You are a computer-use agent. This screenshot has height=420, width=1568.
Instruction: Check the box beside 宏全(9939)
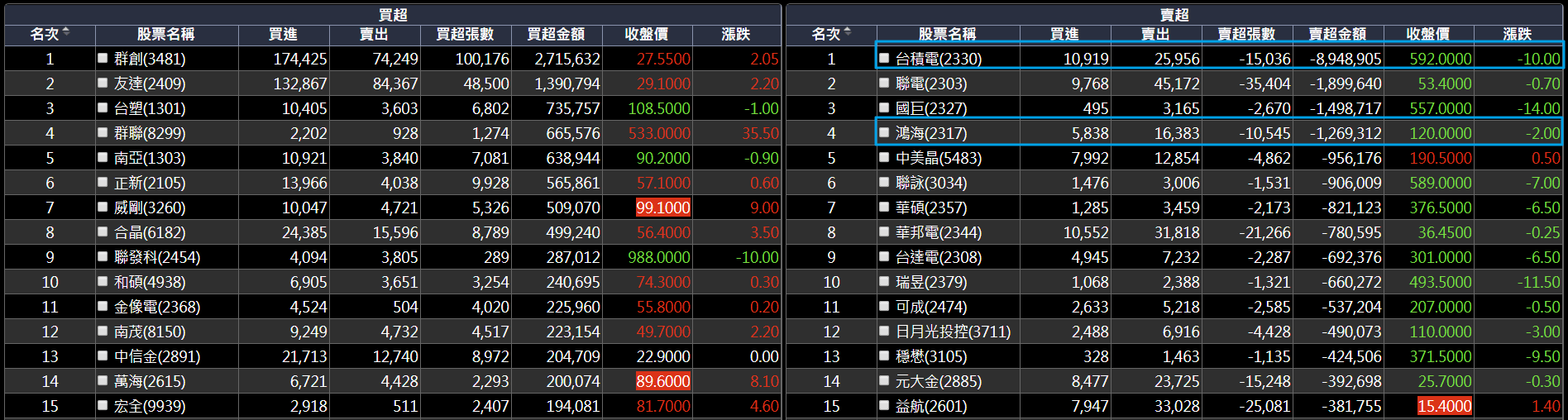(103, 405)
